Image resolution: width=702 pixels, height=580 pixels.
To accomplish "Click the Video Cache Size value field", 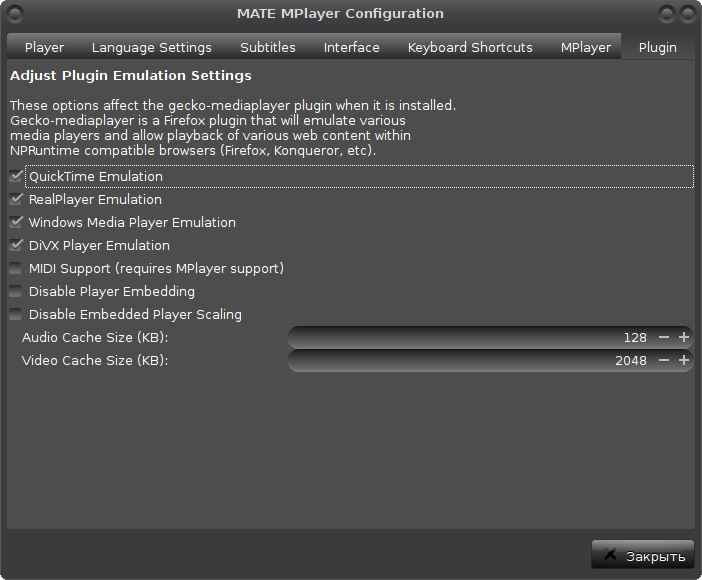I will (472, 360).
